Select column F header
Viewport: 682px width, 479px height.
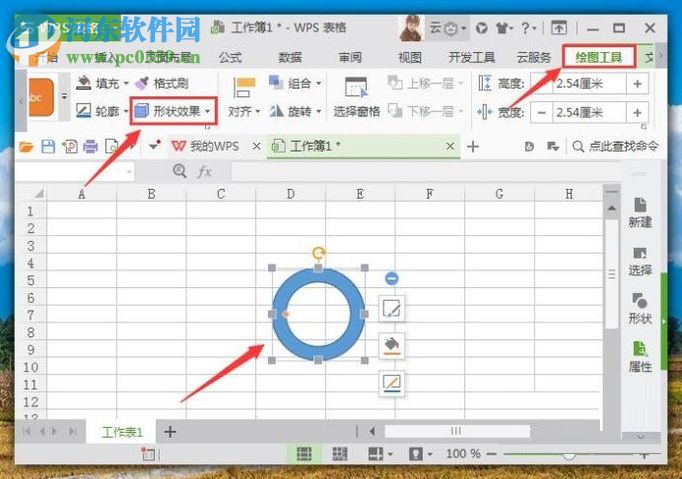(430, 194)
